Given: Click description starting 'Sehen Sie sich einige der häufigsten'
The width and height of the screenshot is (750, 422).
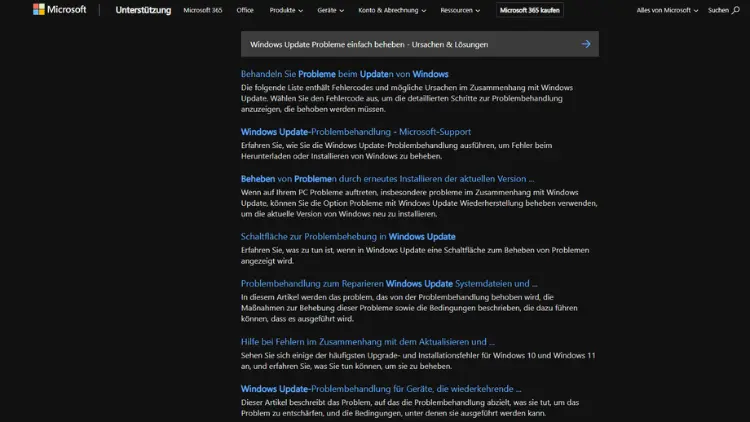Looking at the screenshot, I should point(418,360).
